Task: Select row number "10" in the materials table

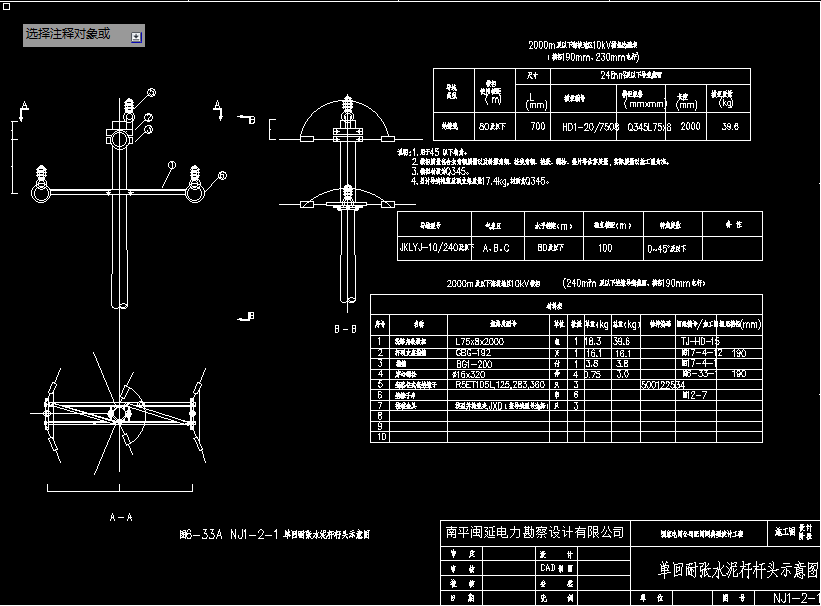Action: tap(381, 437)
